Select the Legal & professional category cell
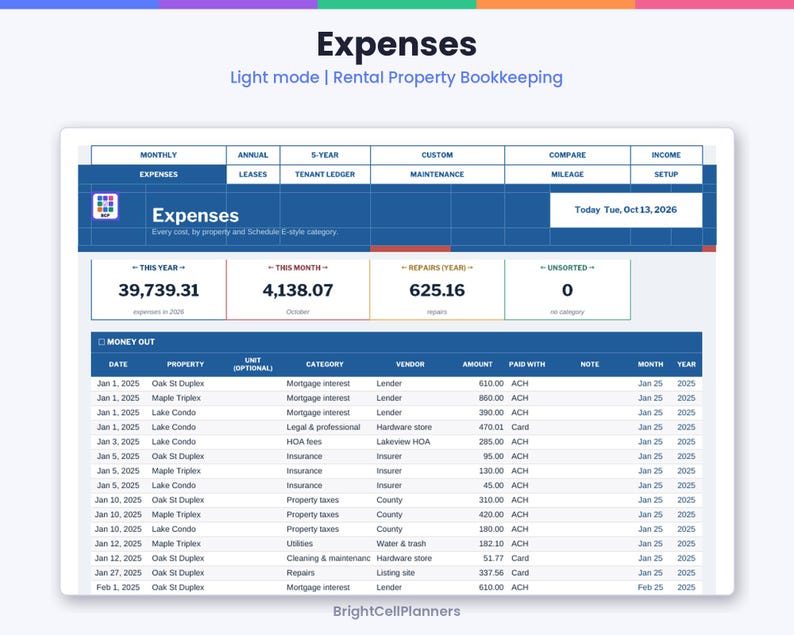The width and height of the screenshot is (794, 635). (x=327, y=427)
